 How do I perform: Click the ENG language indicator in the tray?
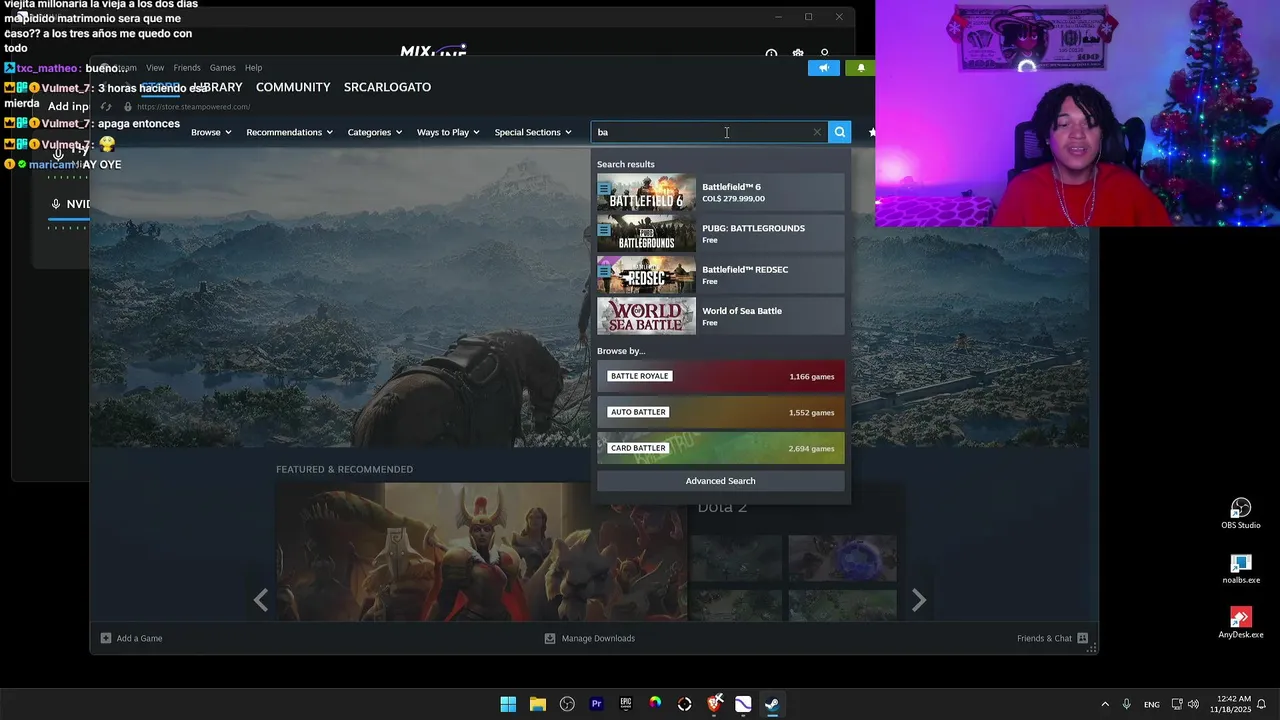(x=1152, y=704)
